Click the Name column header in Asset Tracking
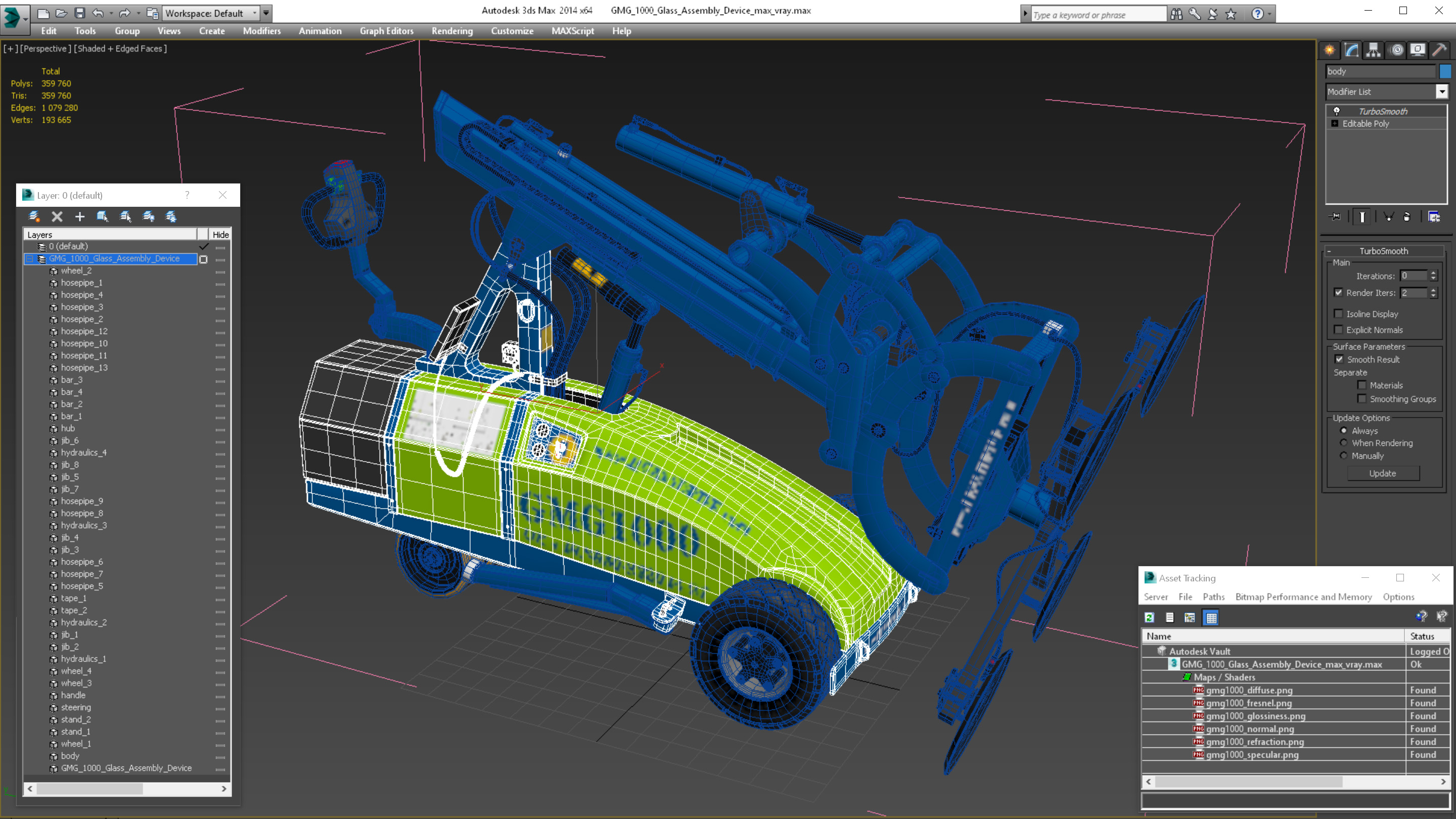Viewport: 1456px width, 819px height. pos(1273,636)
